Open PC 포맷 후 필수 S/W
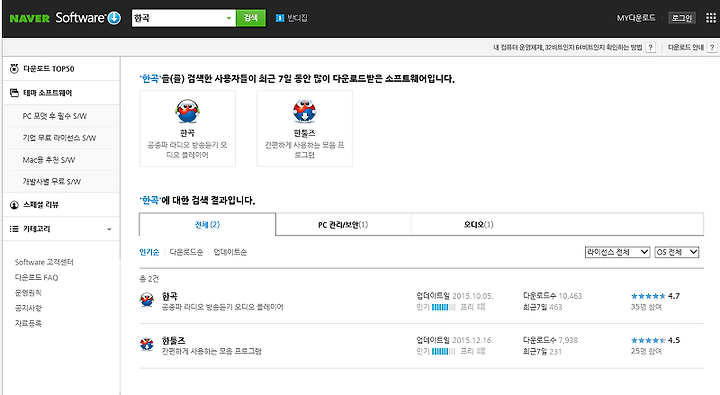This screenshot has width=720, height=395. [x=55, y=116]
